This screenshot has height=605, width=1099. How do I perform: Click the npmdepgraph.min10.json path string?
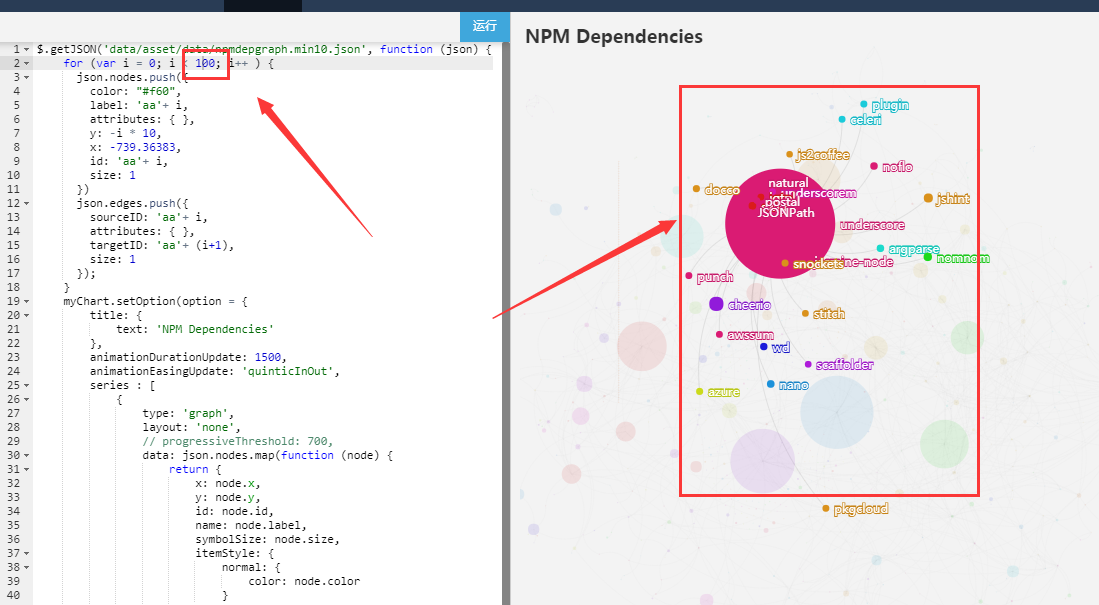[x=235, y=49]
